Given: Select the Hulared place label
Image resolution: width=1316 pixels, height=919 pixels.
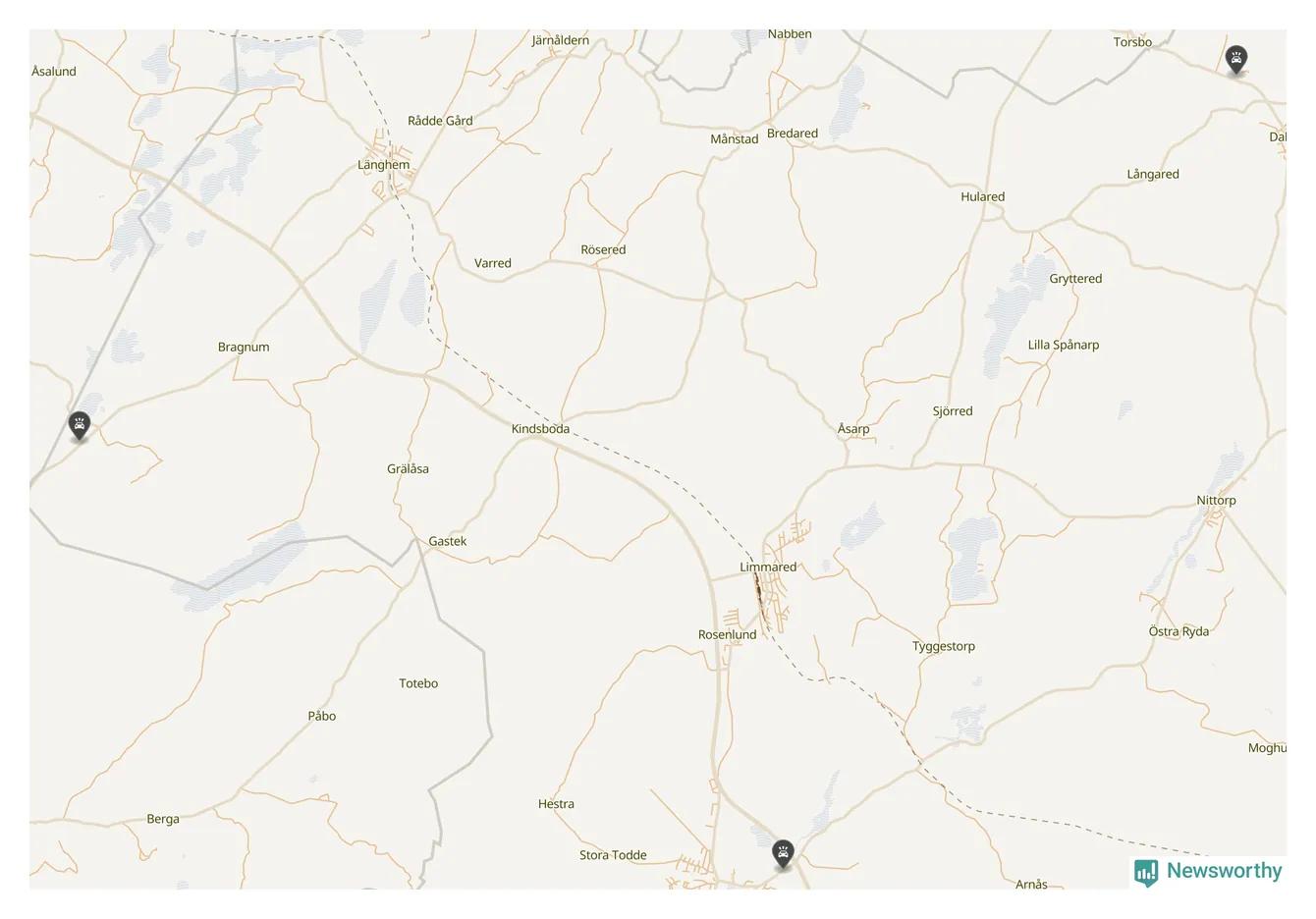Looking at the screenshot, I should click(982, 196).
